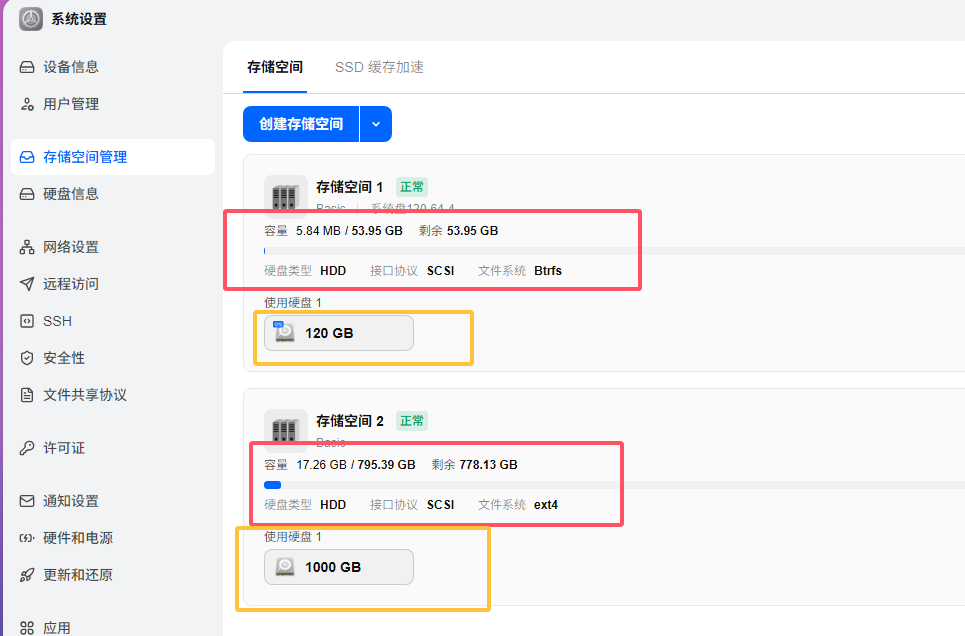
Task: Click the Update and Restore (更新和还原) rocket icon
Action: [x=27, y=574]
